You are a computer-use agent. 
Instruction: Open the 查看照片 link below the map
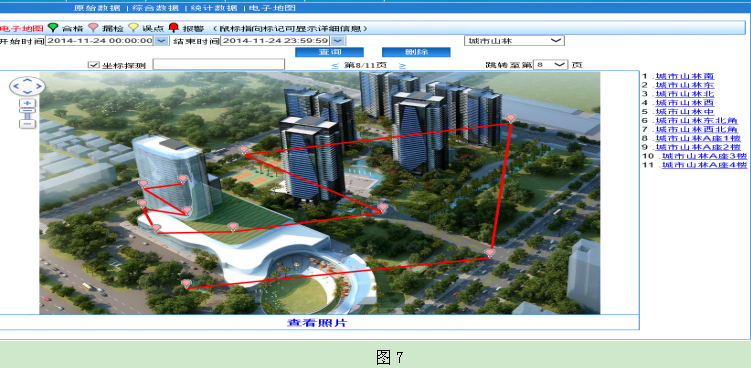(317, 323)
